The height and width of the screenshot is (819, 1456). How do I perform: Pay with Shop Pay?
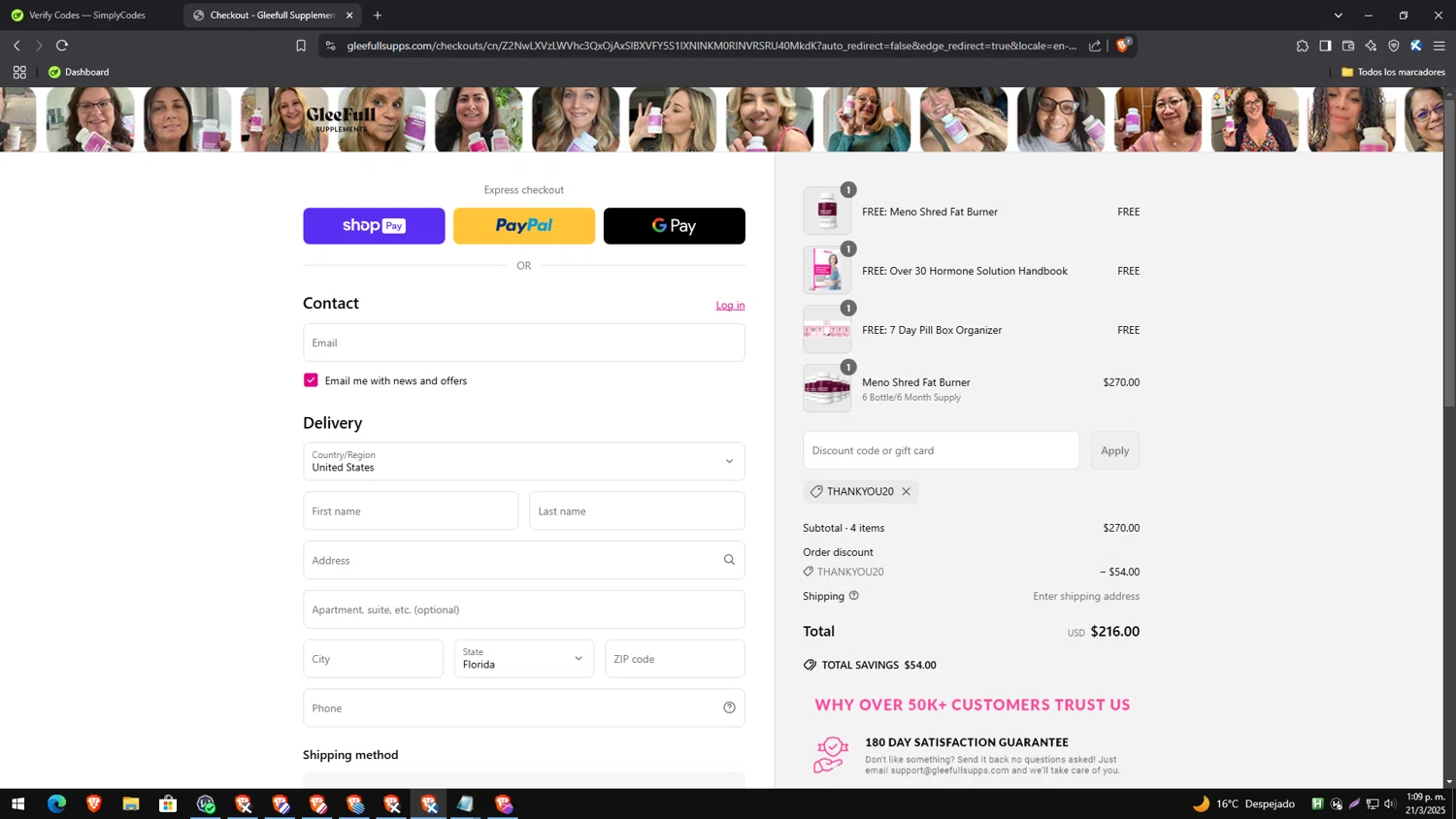pos(374,226)
